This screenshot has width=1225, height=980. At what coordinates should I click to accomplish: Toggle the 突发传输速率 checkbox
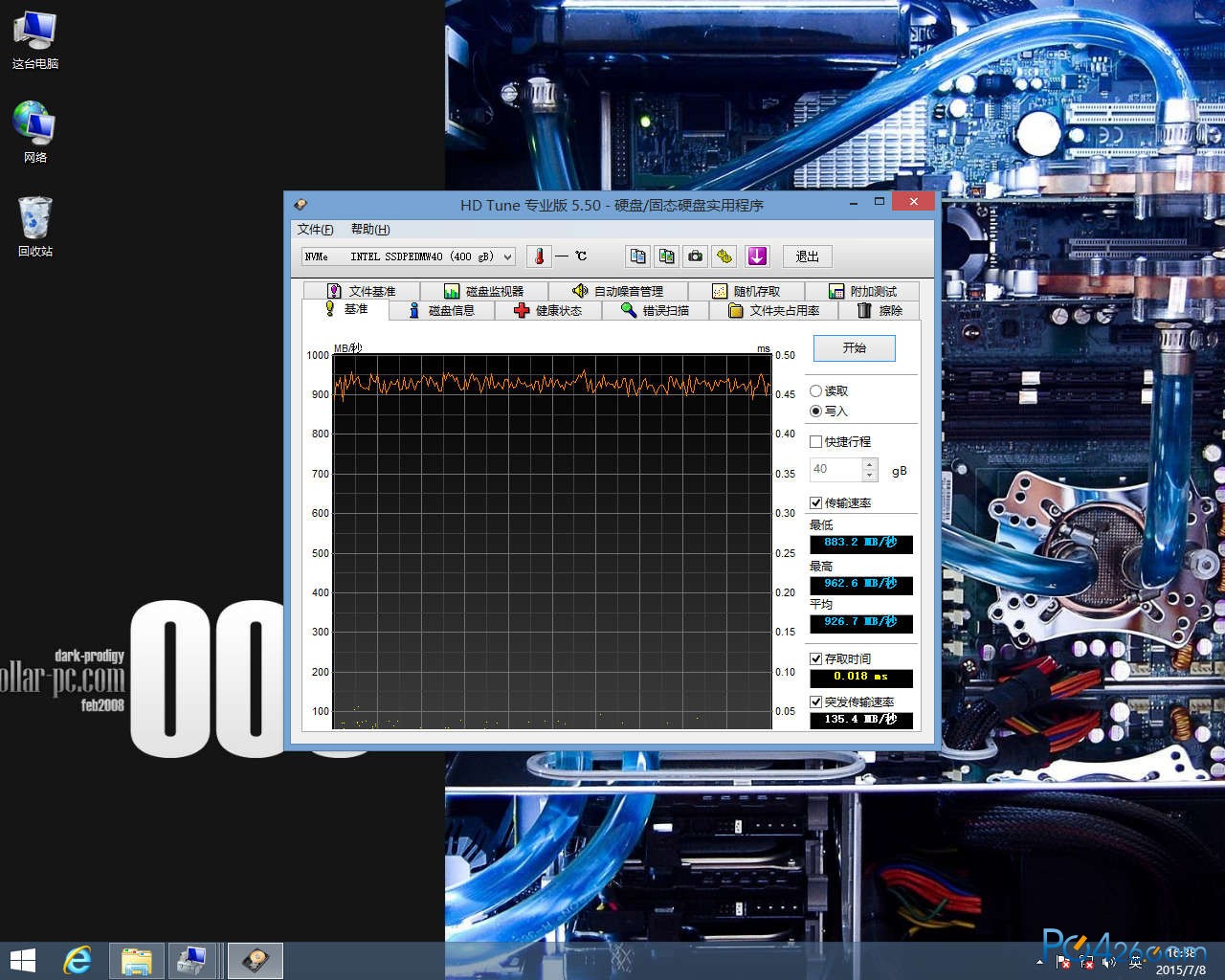click(815, 702)
